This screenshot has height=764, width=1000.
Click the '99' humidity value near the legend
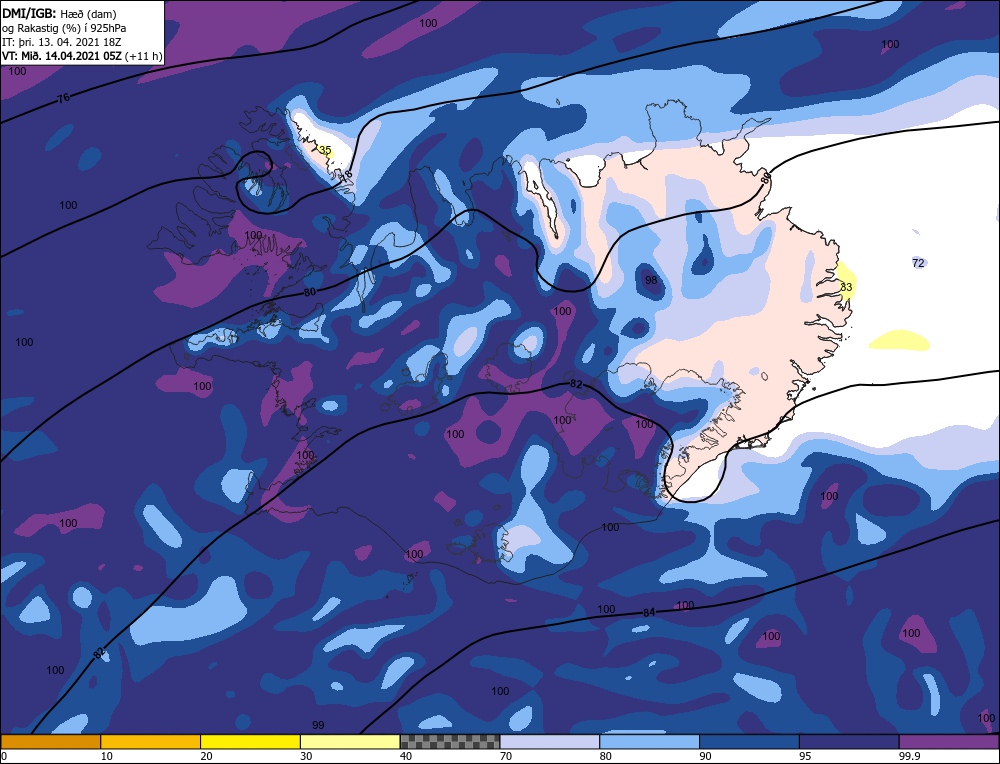tap(318, 725)
